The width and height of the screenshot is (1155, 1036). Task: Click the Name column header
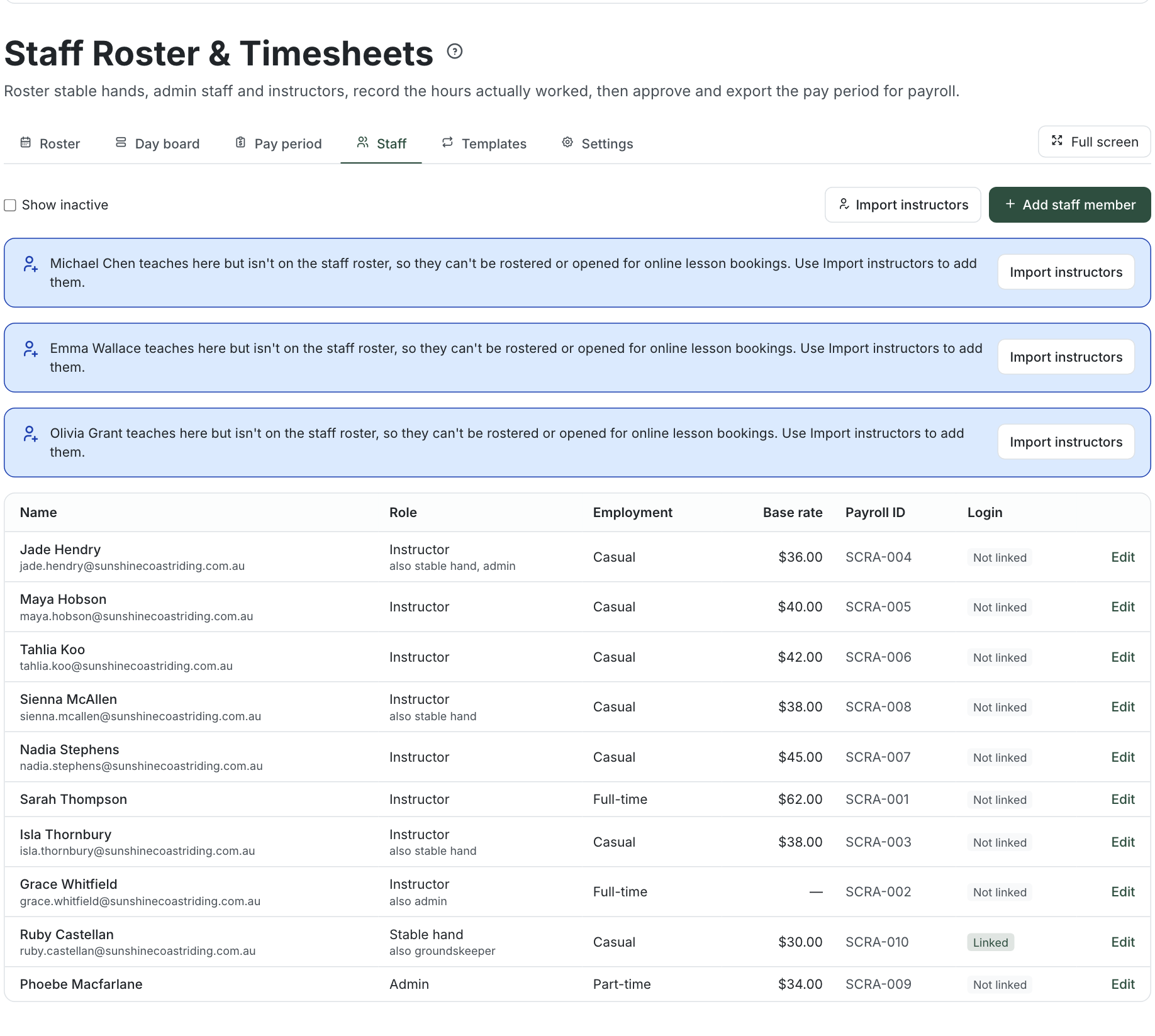pos(38,513)
